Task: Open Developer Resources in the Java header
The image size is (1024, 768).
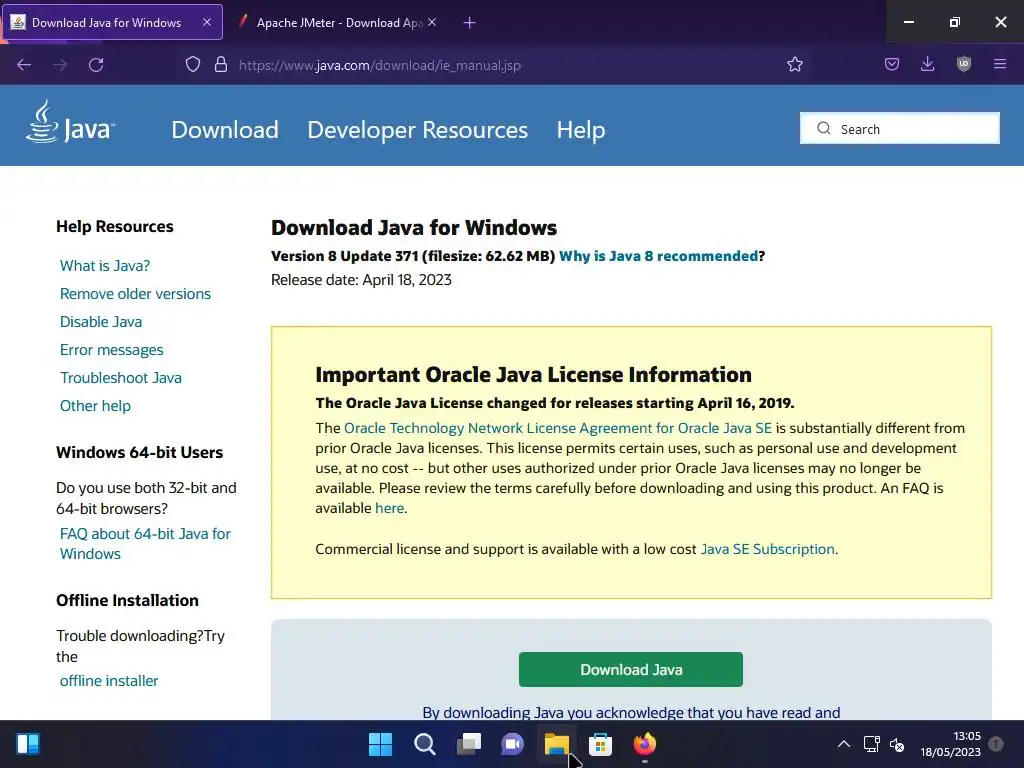Action: (x=417, y=129)
